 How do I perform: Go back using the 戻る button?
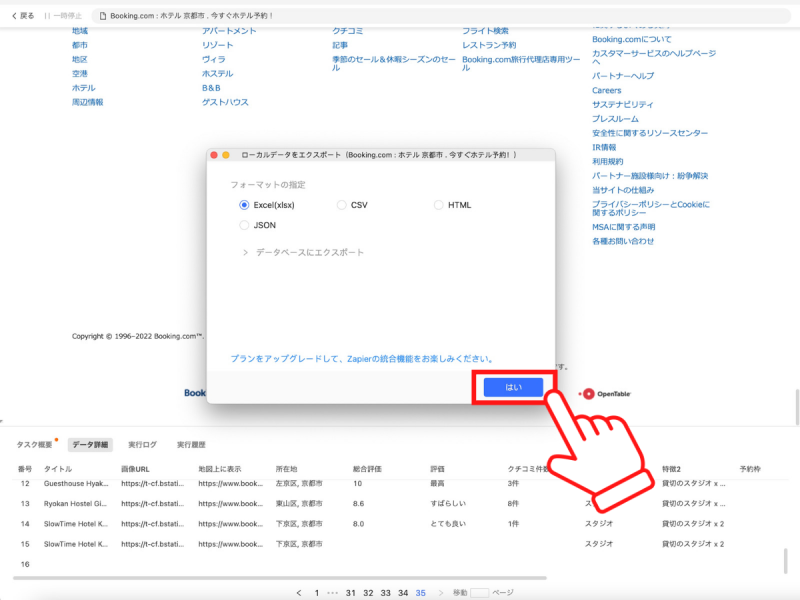coord(23,16)
